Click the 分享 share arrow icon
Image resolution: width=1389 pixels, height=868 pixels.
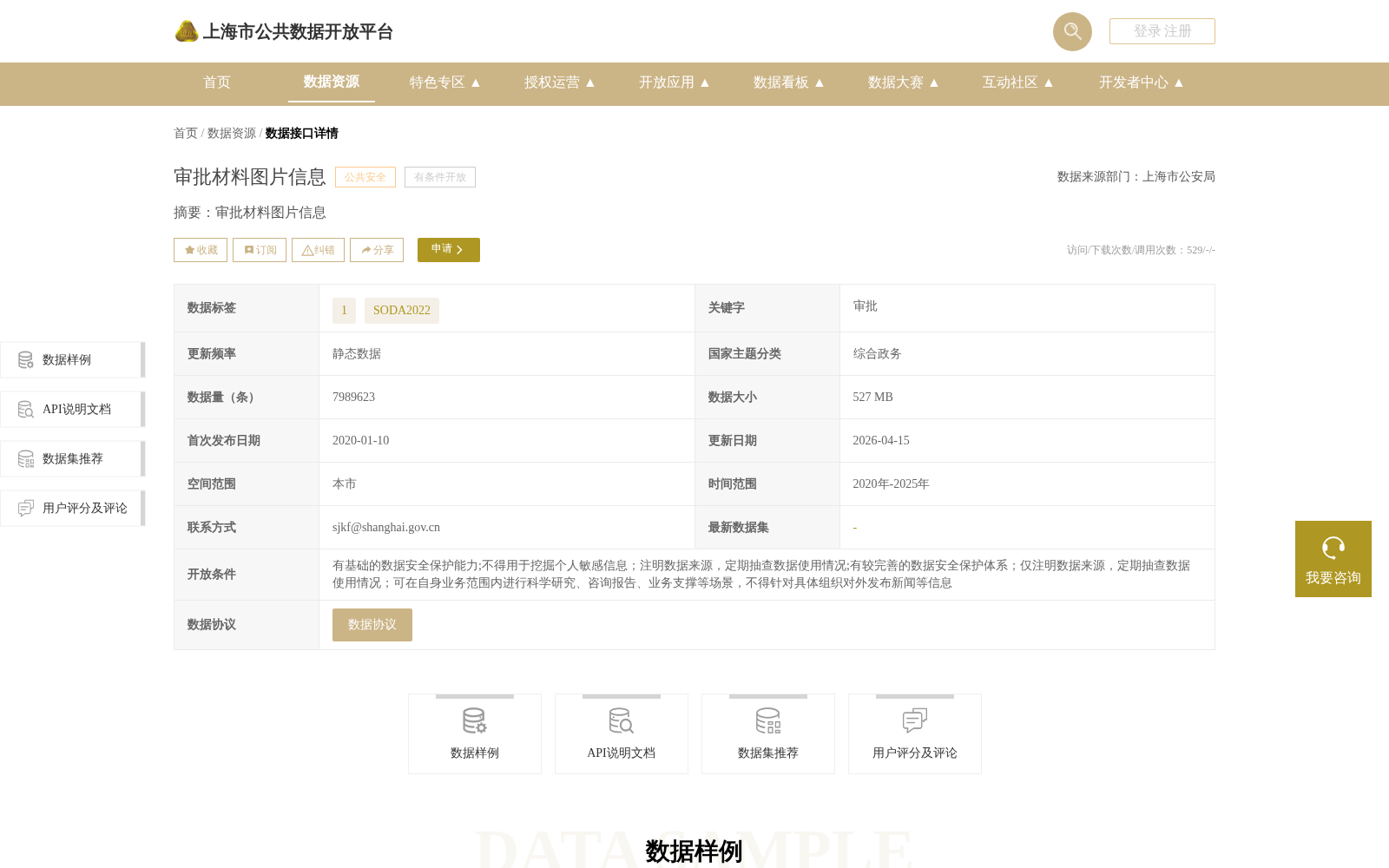366,250
